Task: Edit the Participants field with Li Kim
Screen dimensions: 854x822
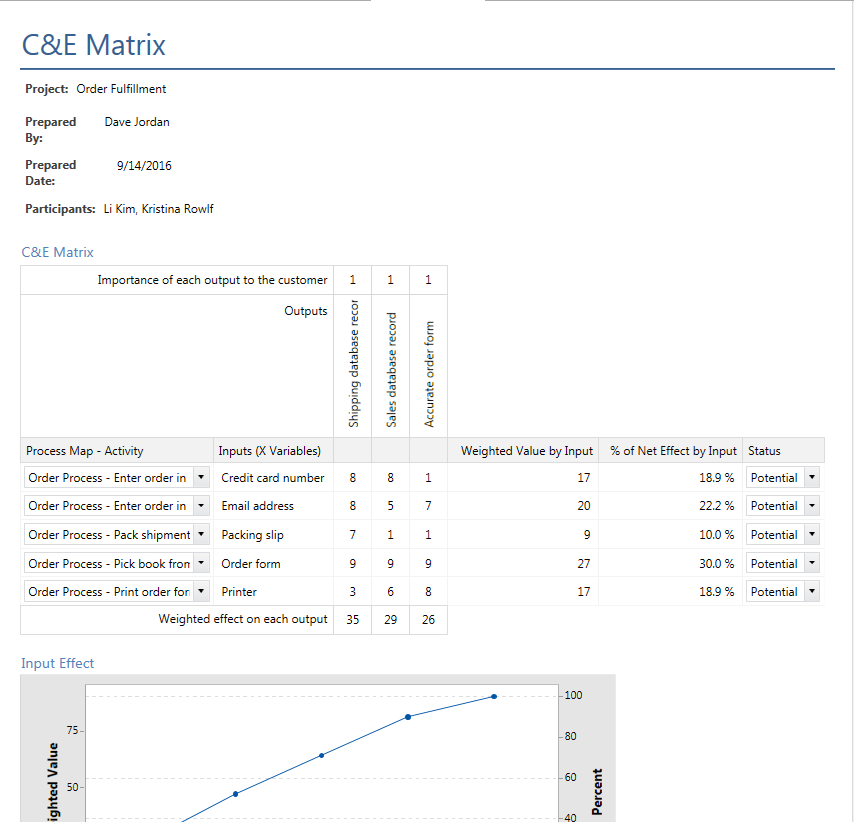Action: tap(158, 209)
